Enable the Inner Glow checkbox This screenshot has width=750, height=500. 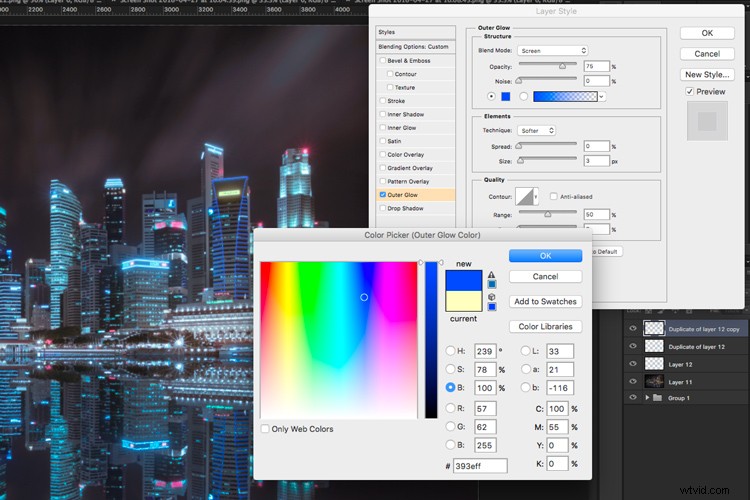click(x=383, y=128)
